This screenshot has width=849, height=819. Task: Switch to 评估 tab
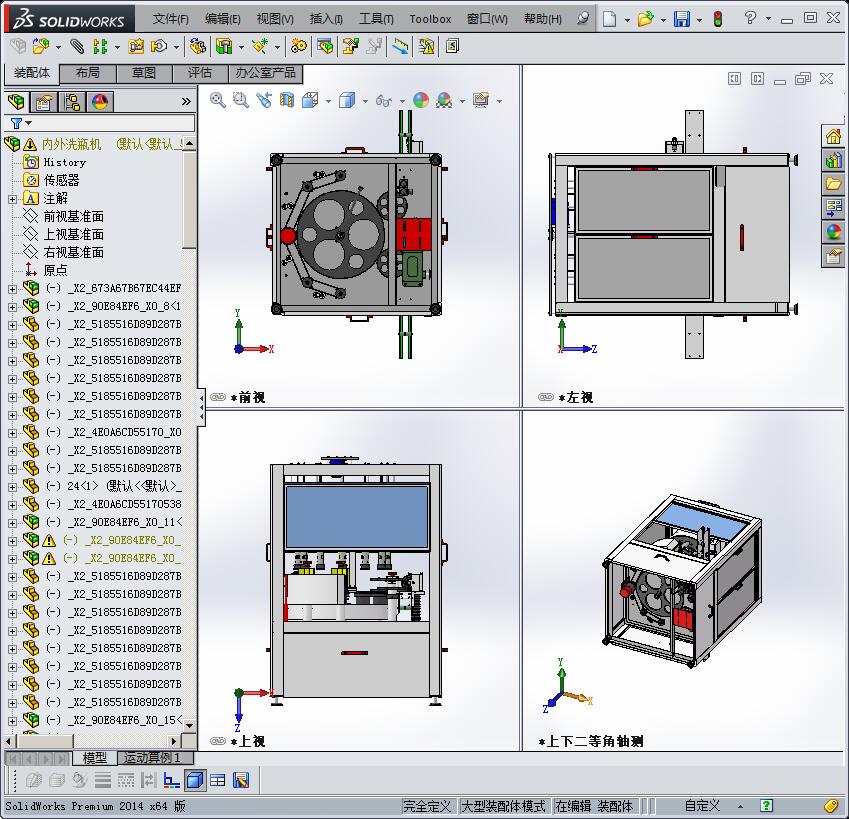coord(200,73)
